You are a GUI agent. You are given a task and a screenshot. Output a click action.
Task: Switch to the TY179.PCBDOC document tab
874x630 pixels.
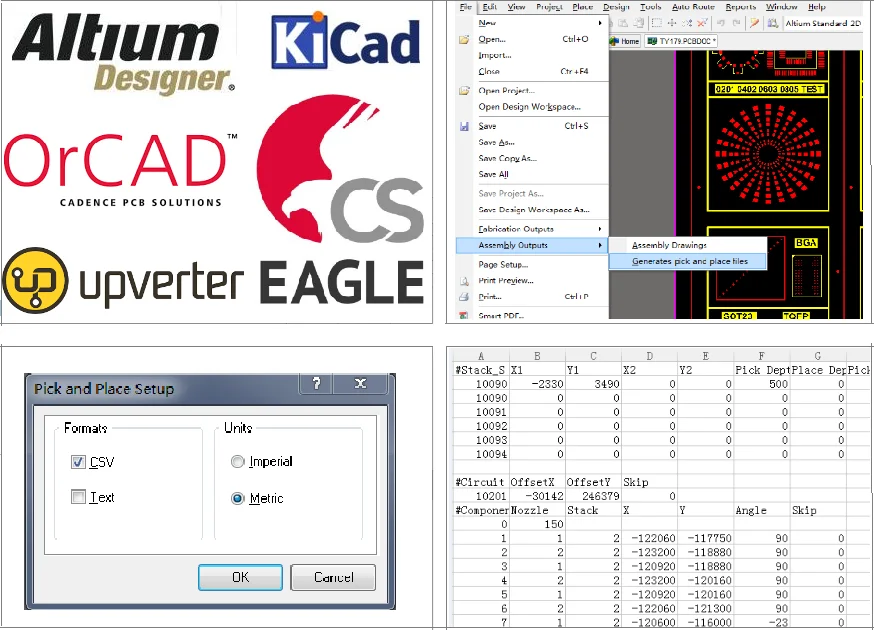pyautogui.click(x=683, y=41)
